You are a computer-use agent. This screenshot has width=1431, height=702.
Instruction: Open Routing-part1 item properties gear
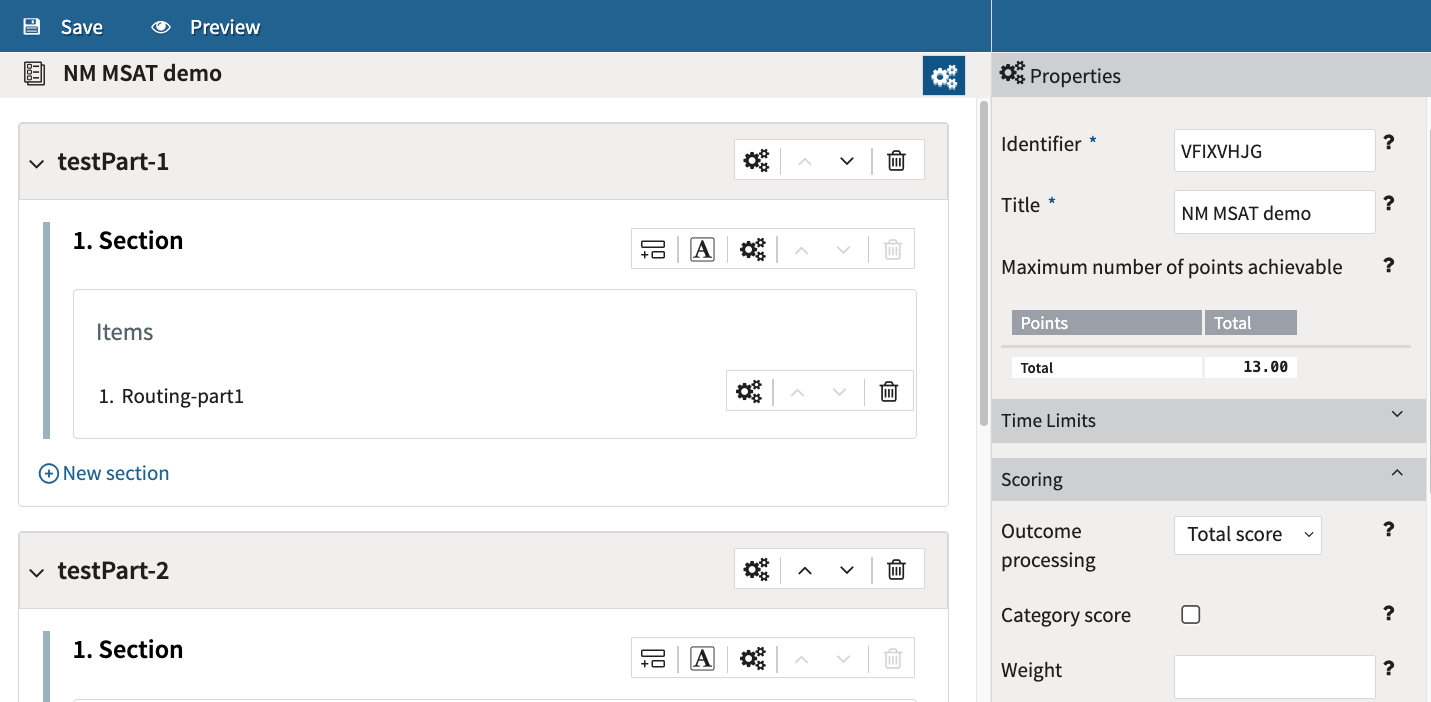tap(749, 392)
